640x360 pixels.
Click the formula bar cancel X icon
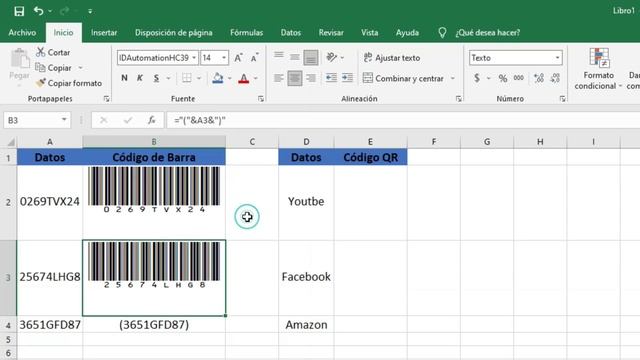point(103,120)
